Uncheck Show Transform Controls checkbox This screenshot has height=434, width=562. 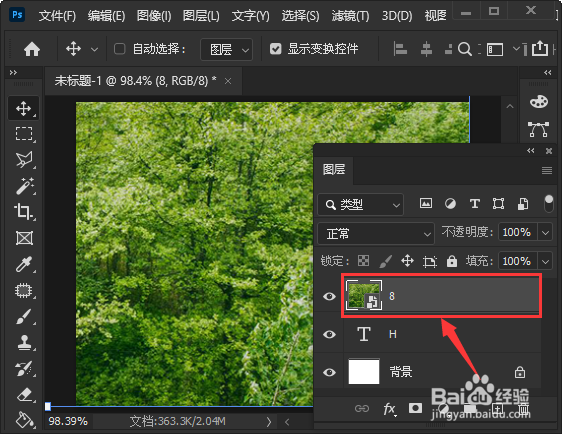coord(275,49)
